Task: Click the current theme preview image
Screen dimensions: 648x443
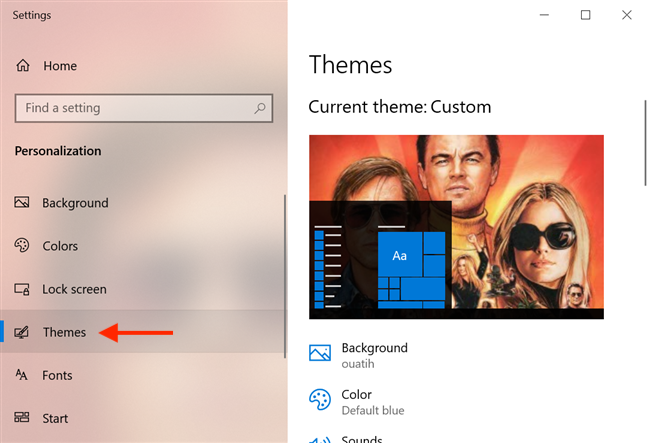Action: pos(456,227)
